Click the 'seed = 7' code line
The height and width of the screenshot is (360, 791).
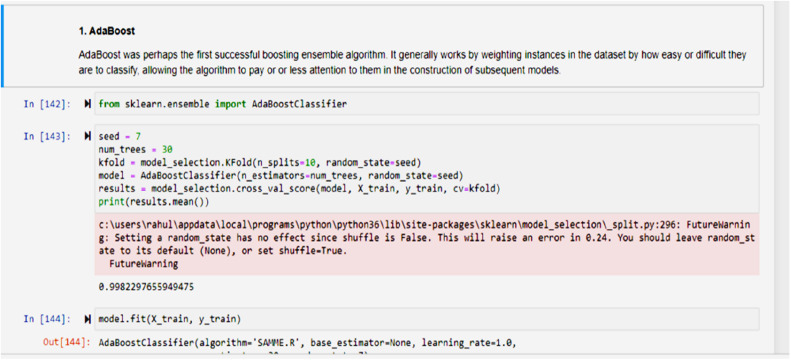pyautogui.click(x=116, y=137)
